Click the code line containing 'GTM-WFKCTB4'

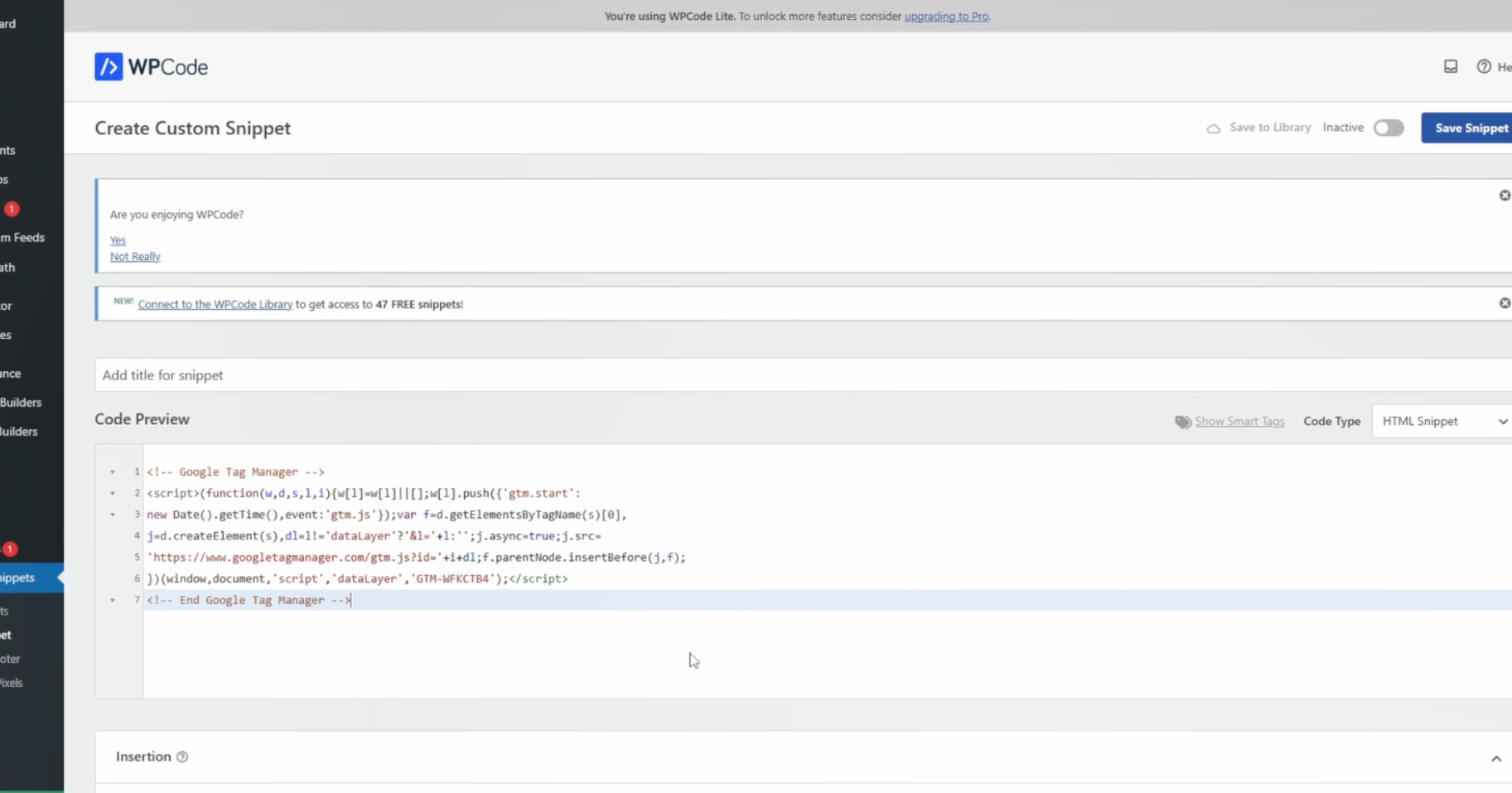tap(357, 579)
